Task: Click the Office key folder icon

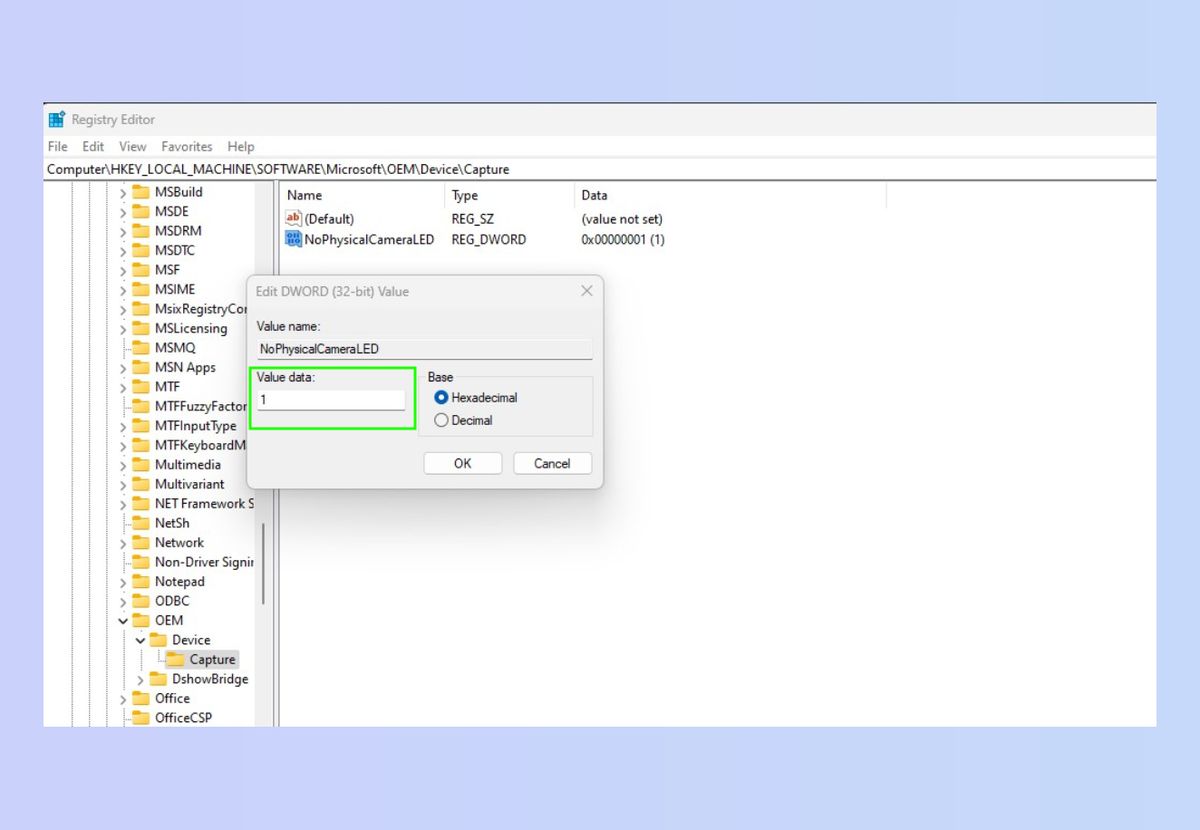Action: (140, 698)
